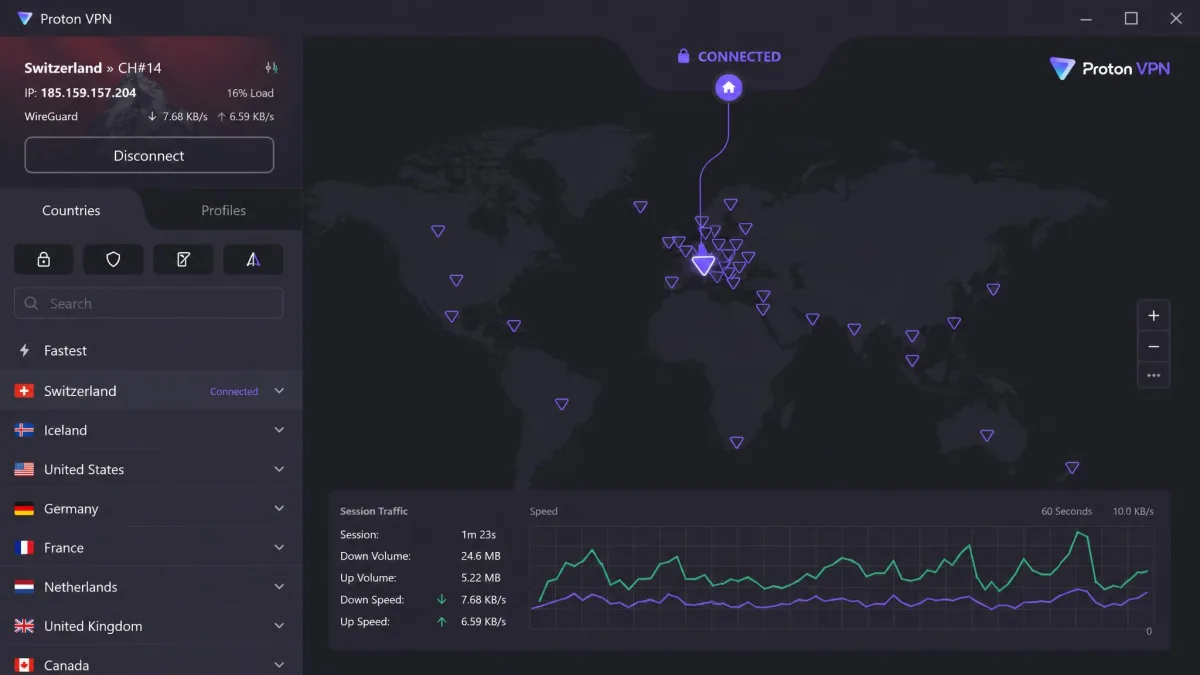Select Netherlands in the country list
Screen dimensions: 1200x675
coord(151,587)
